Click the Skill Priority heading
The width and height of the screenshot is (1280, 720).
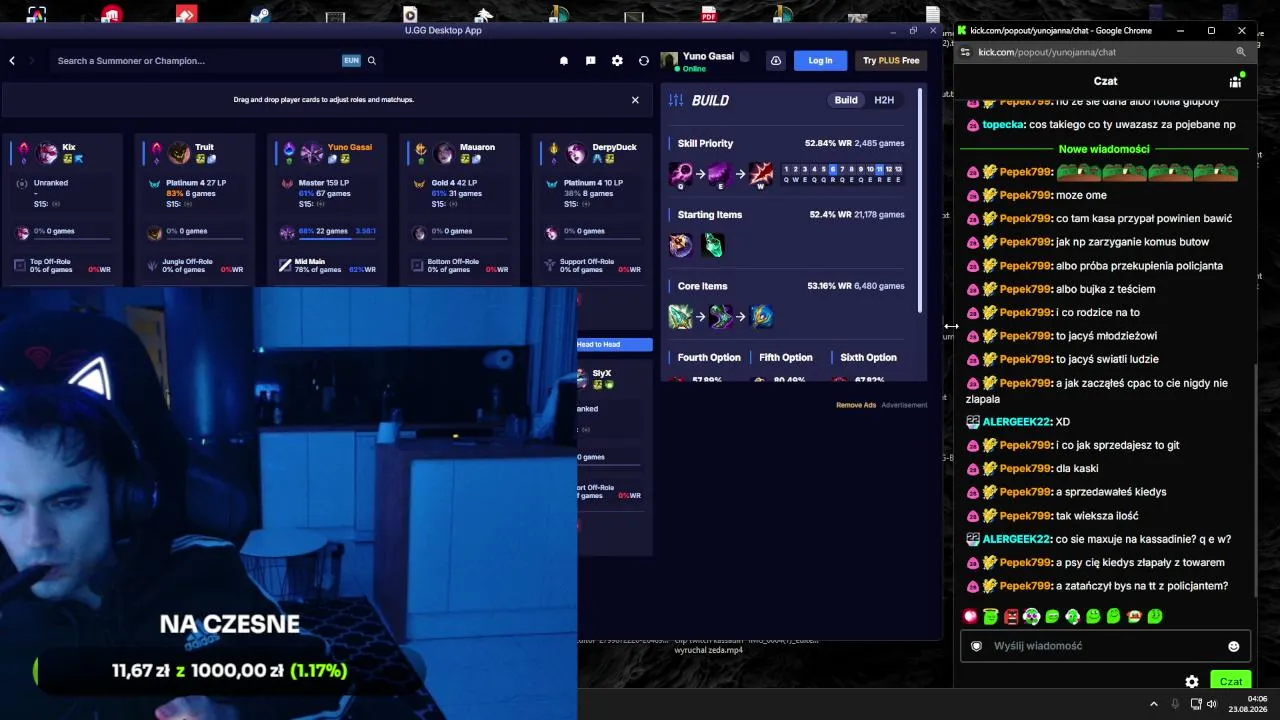click(x=705, y=143)
